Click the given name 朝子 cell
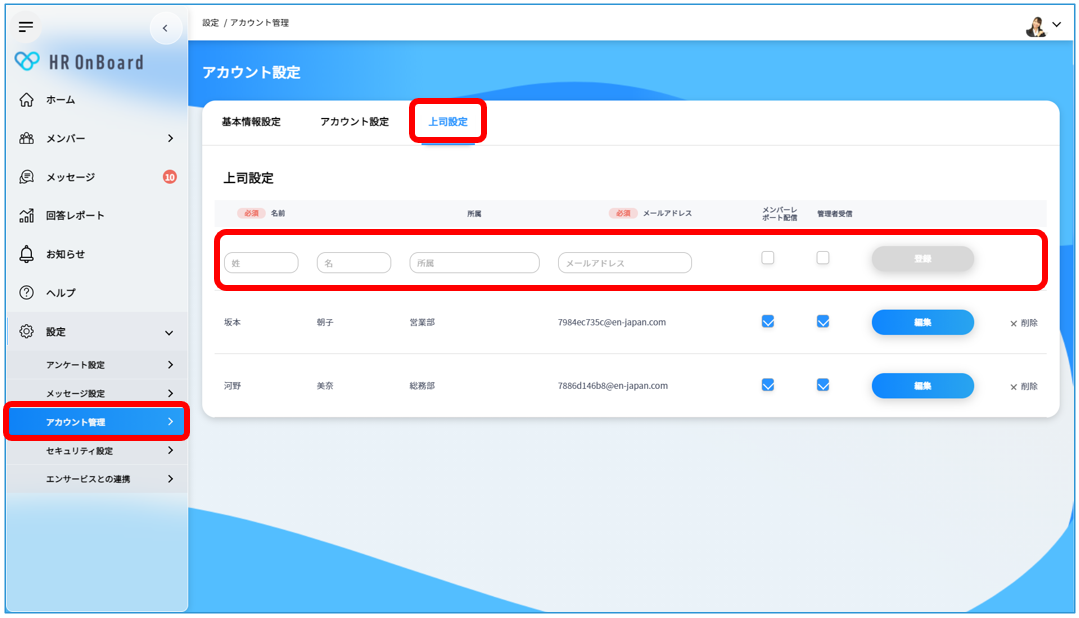1079x618 pixels. [x=325, y=322]
